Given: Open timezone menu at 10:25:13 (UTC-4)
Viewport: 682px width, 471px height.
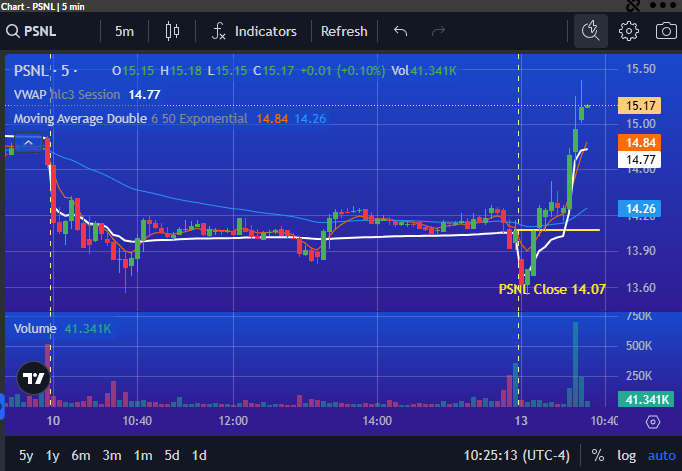Looking at the screenshot, I should (x=516, y=455).
